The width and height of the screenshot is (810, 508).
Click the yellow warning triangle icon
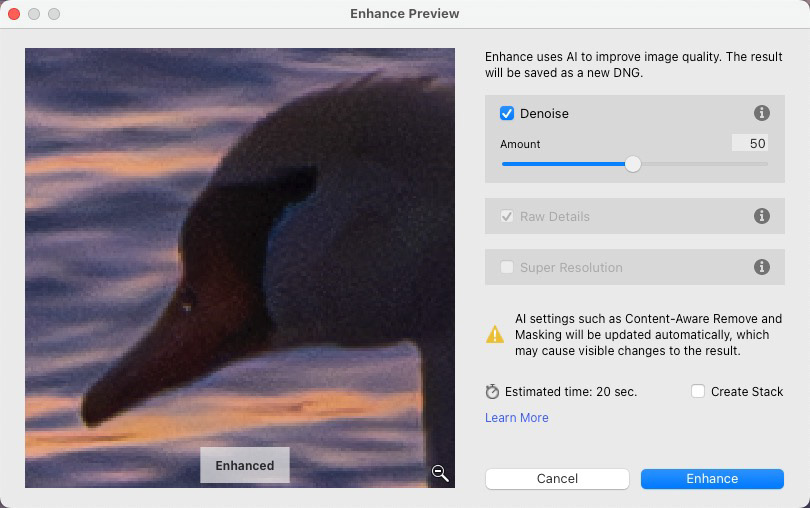pyautogui.click(x=495, y=334)
